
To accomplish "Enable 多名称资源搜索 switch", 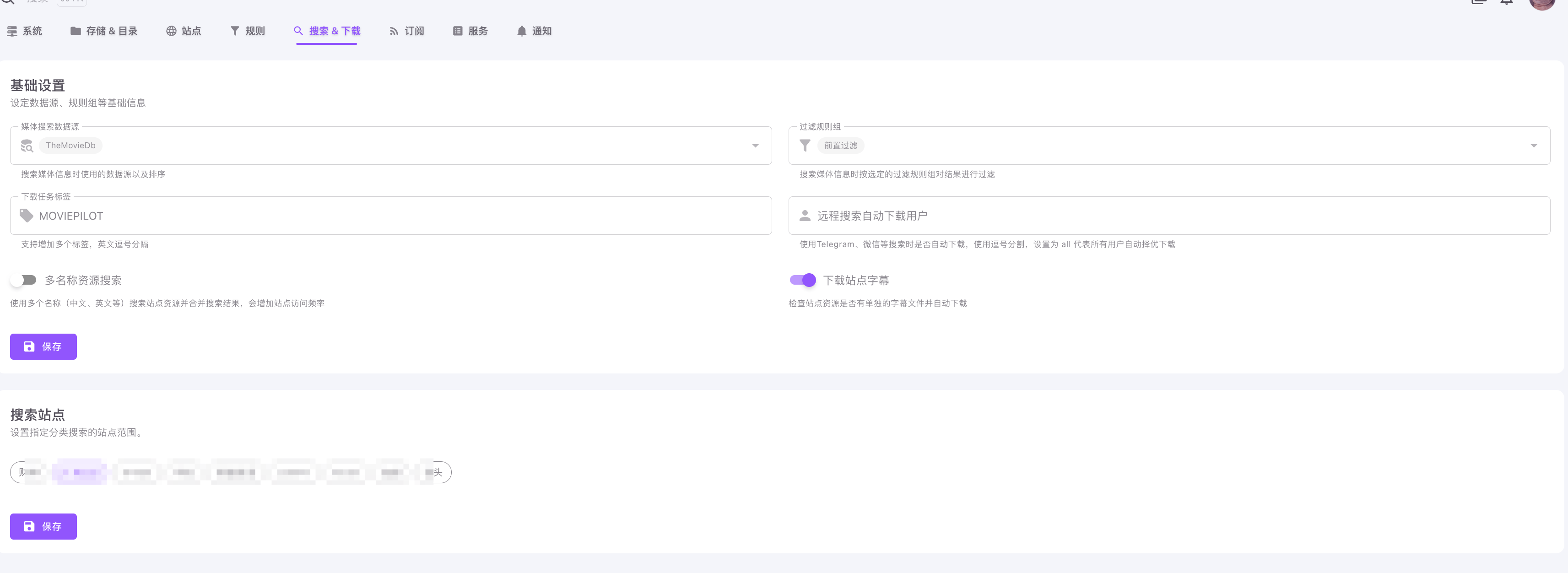I will [24, 280].
